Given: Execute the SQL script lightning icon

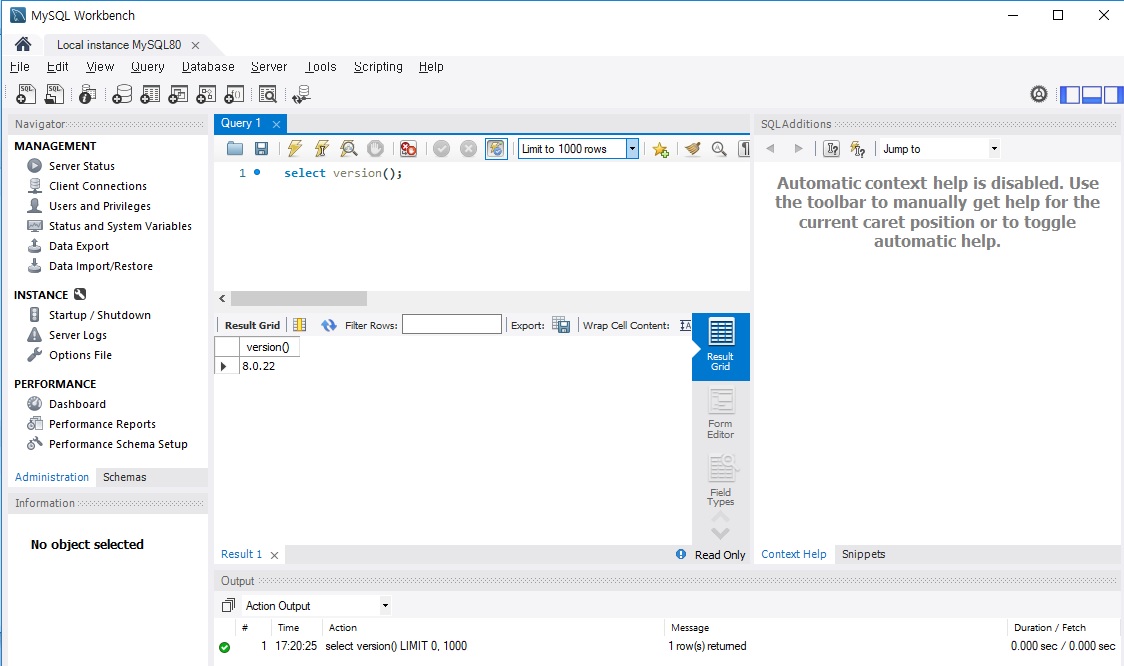Looking at the screenshot, I should coord(294,148).
